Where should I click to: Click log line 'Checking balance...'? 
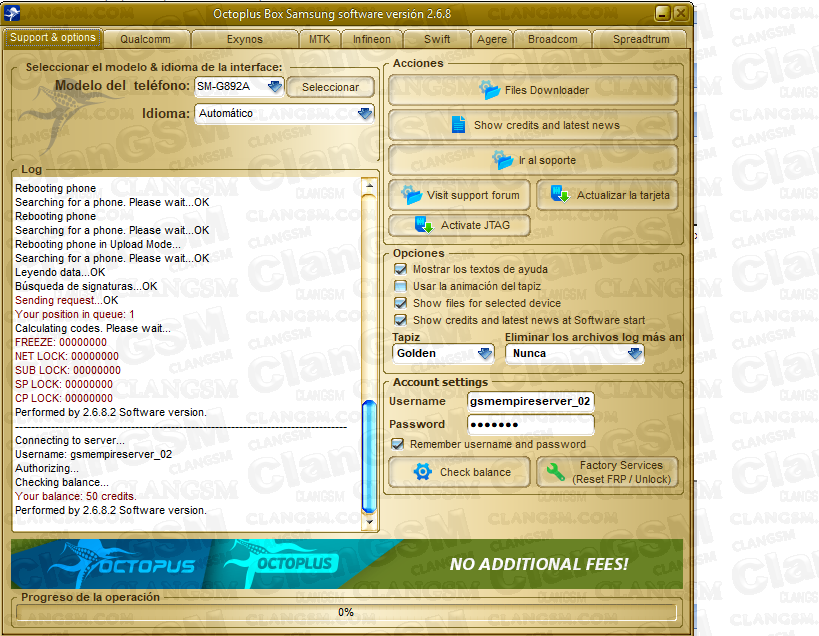[x=62, y=482]
